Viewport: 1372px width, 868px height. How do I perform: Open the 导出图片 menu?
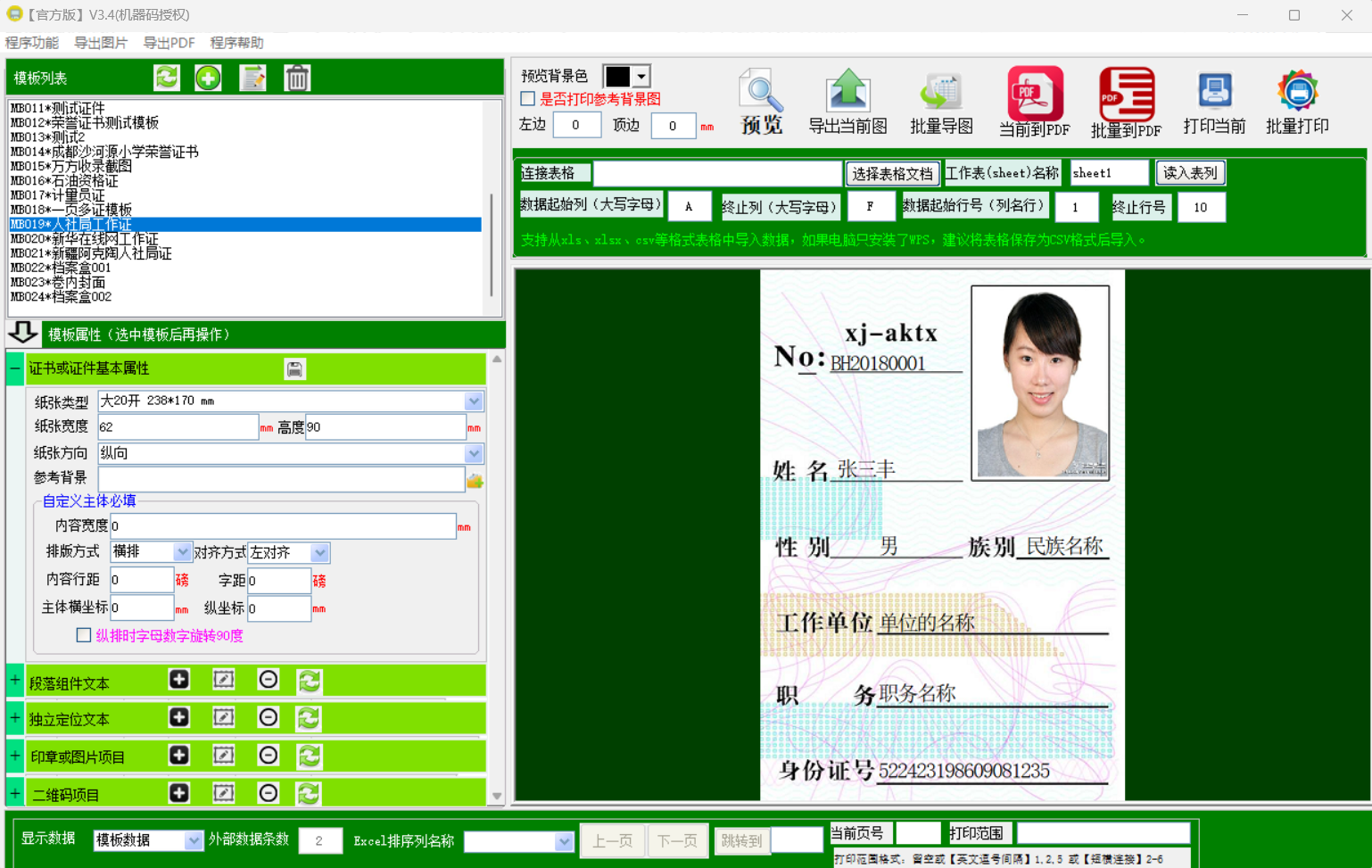pyautogui.click(x=101, y=42)
